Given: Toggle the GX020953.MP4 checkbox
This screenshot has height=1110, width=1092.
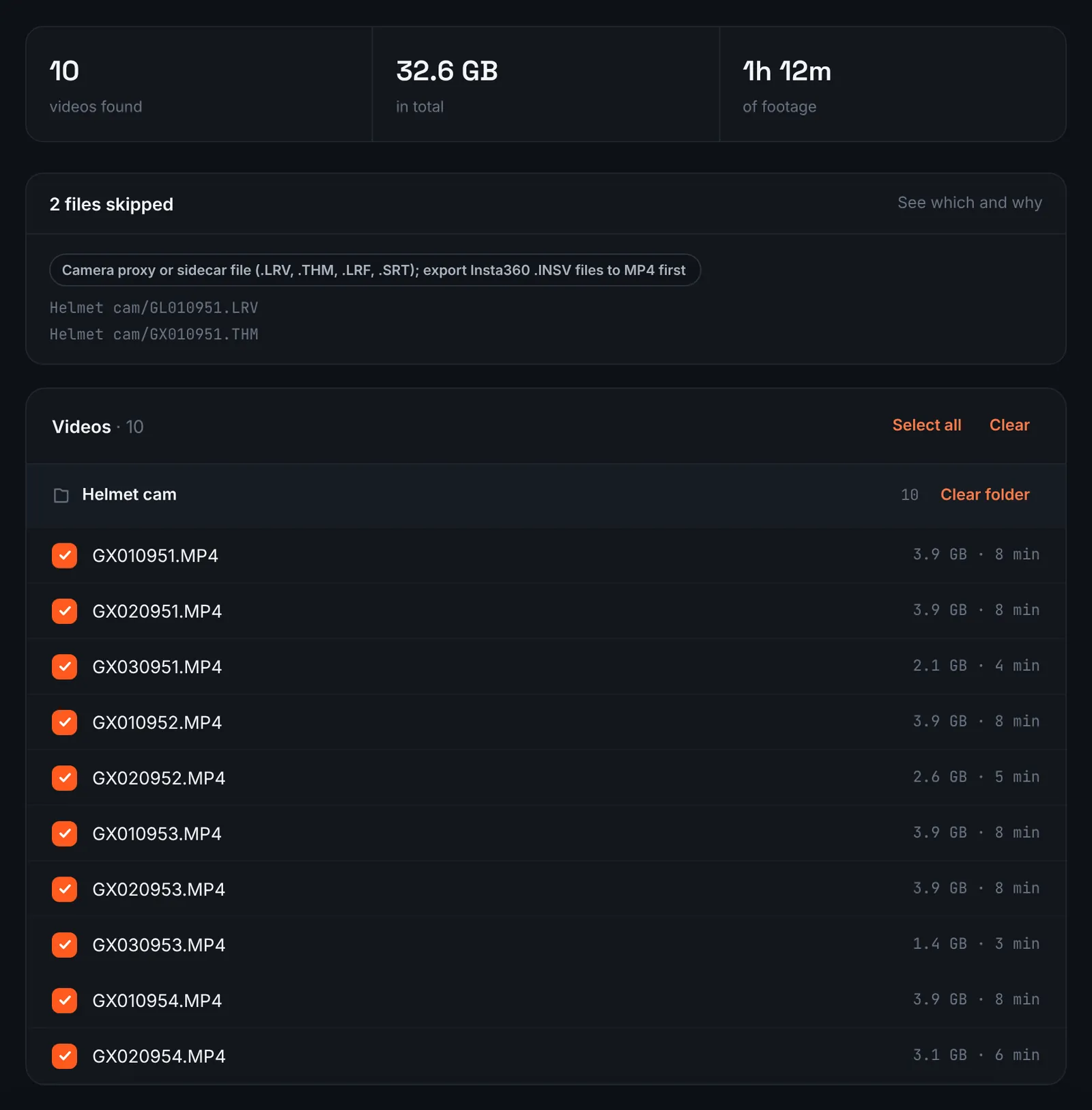Looking at the screenshot, I should [x=64, y=890].
